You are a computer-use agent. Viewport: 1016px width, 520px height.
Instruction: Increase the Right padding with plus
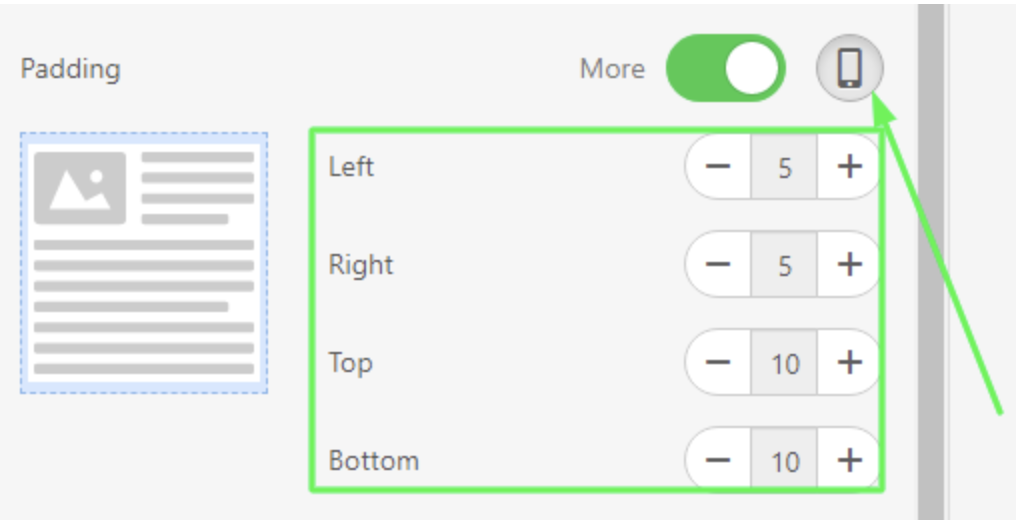tap(849, 264)
